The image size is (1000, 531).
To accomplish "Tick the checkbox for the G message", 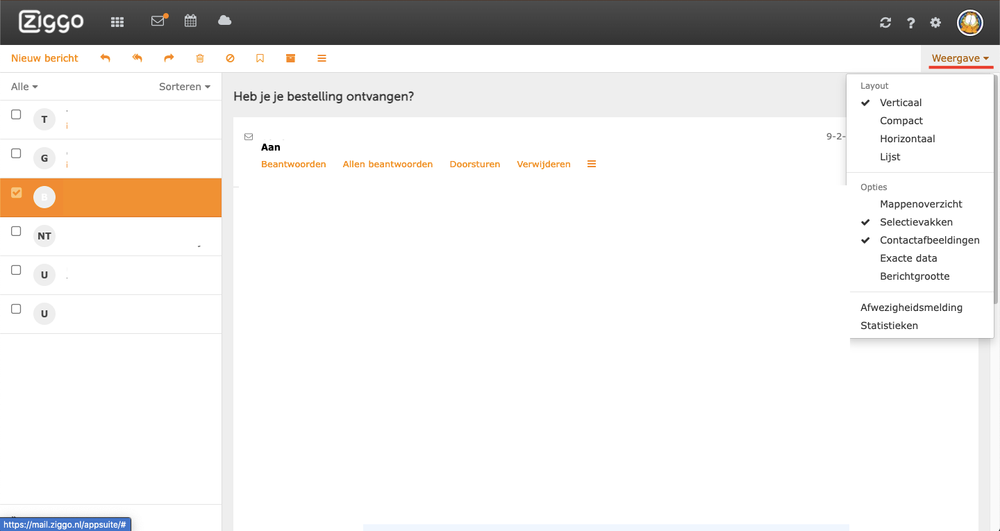I will coord(17,154).
